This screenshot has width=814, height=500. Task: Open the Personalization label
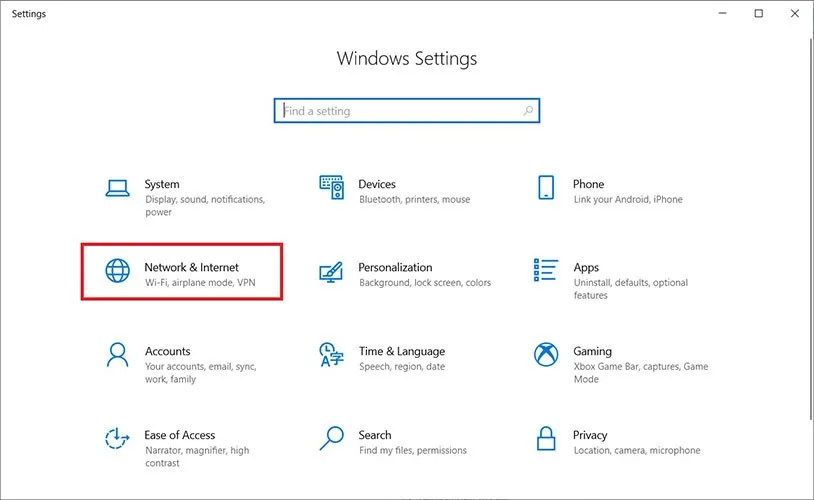click(395, 267)
